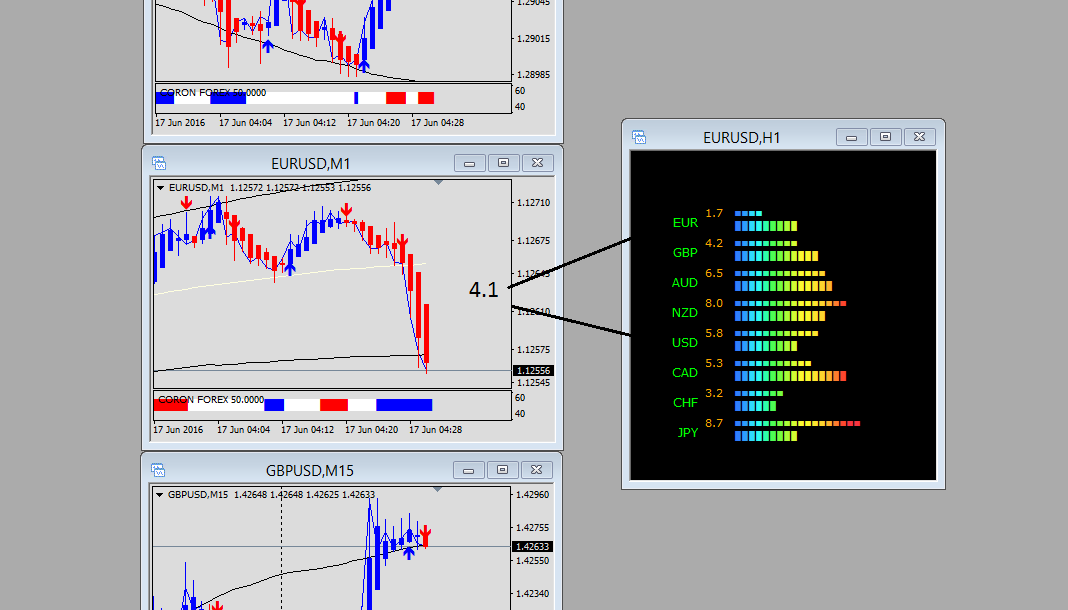This screenshot has height=610, width=1068.
Task: Minimize the GBPUSD,M15 chart window
Action: (x=469, y=470)
